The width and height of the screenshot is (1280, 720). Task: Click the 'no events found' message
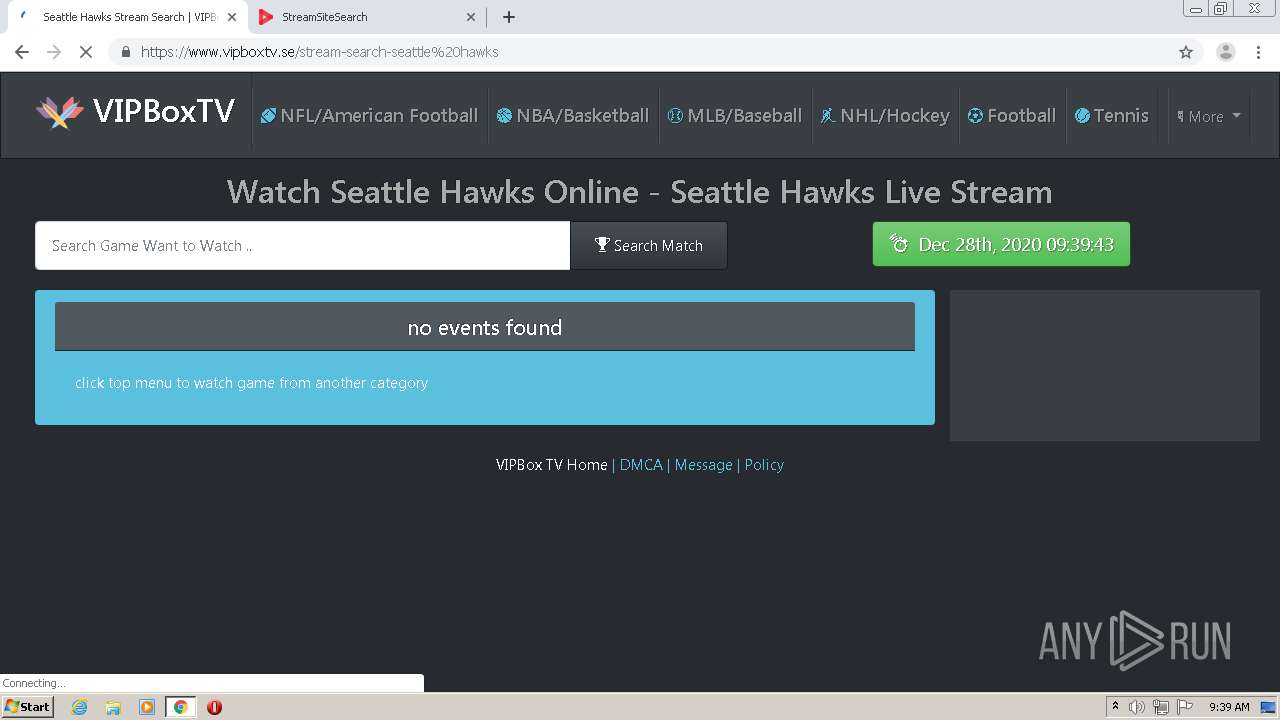[x=485, y=327]
